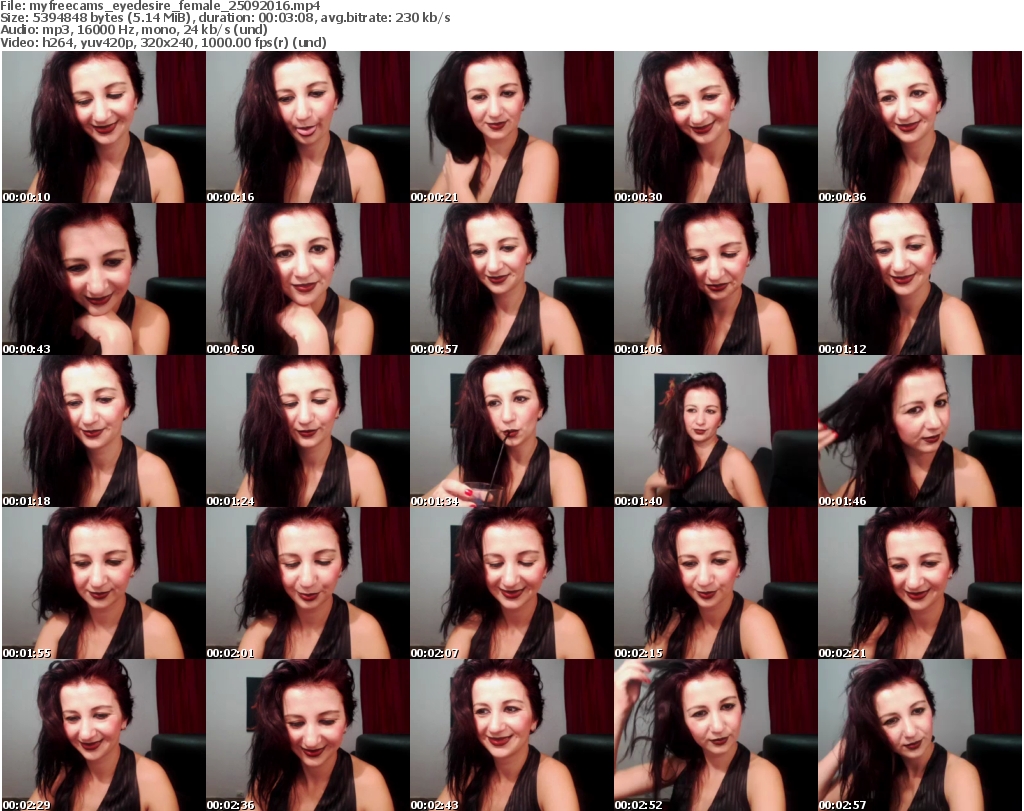
Task: Open the thumbnail stamped 00:02:15
Action: point(716,583)
